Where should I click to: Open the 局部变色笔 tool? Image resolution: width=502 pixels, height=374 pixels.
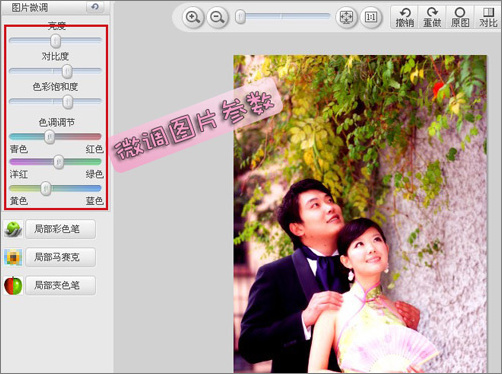coord(60,285)
